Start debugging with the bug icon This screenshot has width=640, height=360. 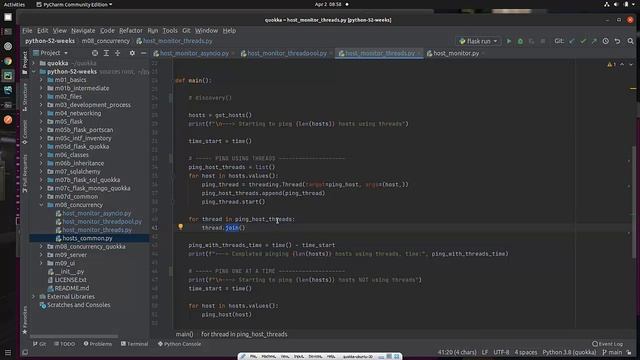click(520, 41)
